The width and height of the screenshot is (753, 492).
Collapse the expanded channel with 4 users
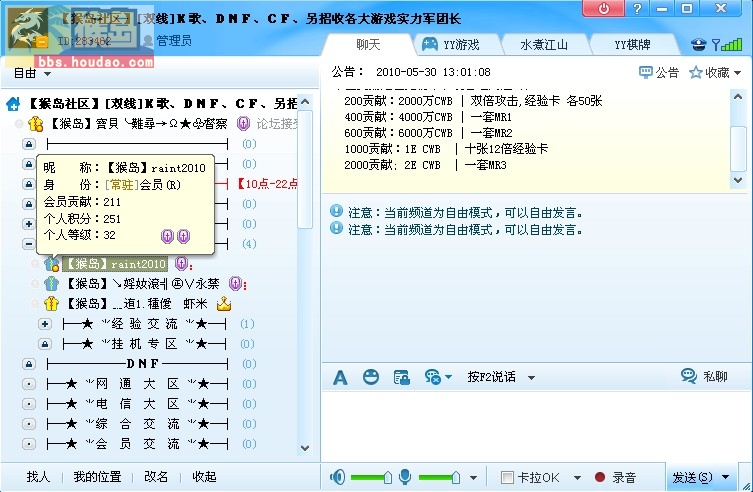[x=29, y=244]
